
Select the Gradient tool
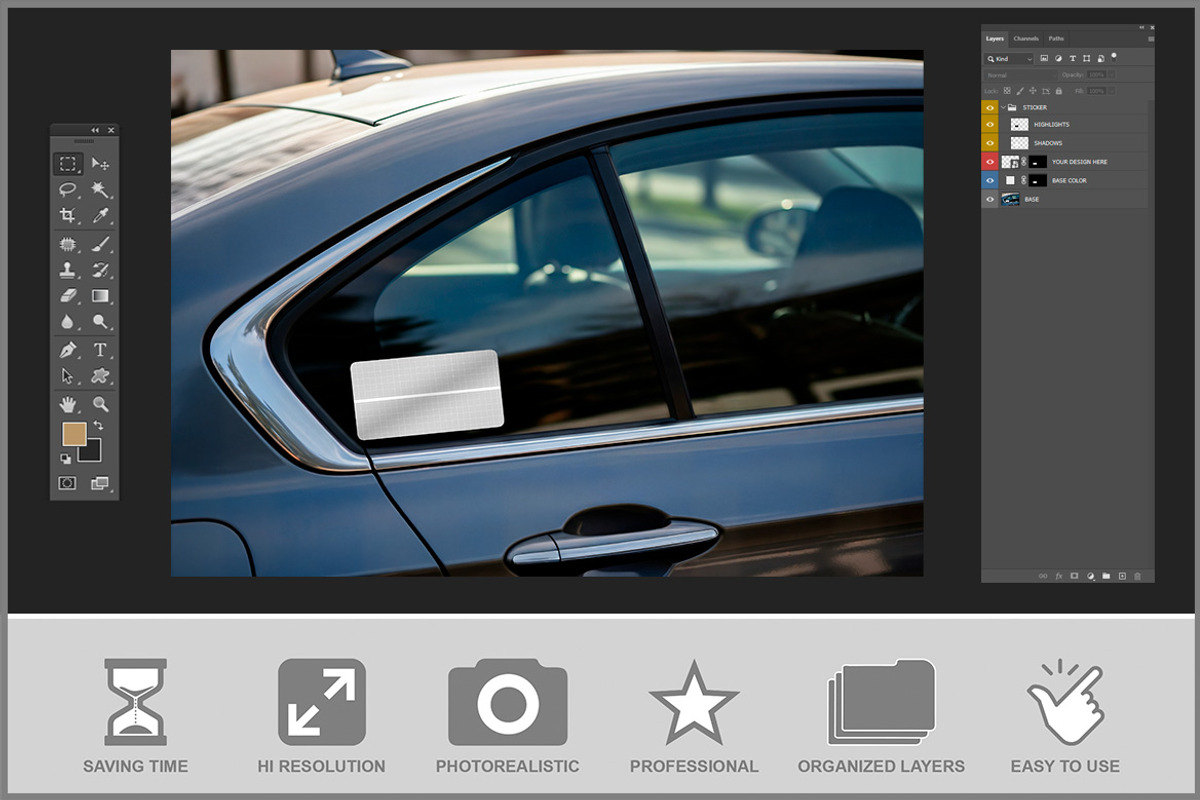100,296
